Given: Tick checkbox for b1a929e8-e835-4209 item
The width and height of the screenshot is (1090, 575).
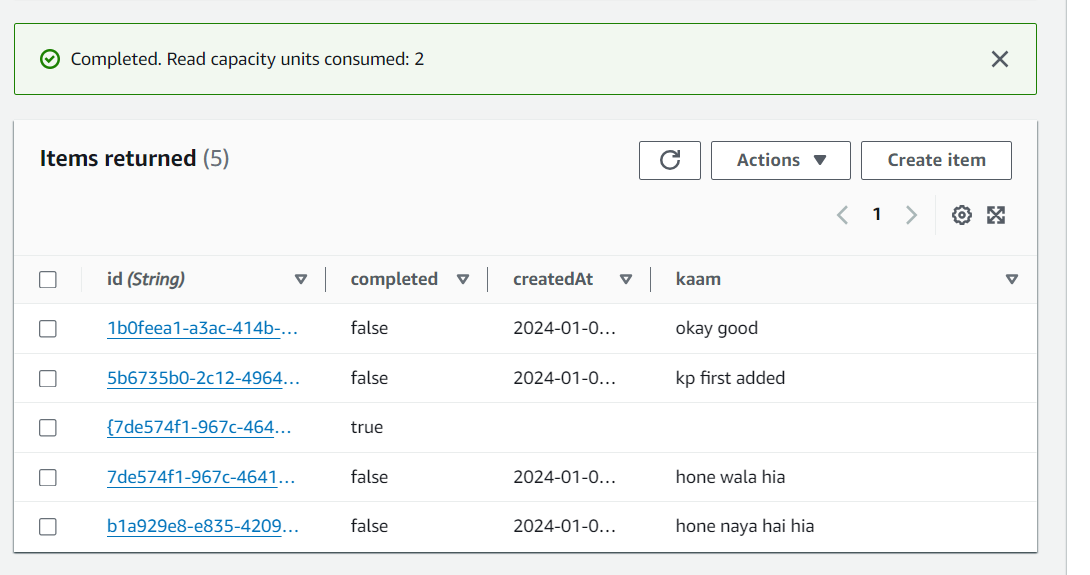Looking at the screenshot, I should pyautogui.click(x=48, y=527).
